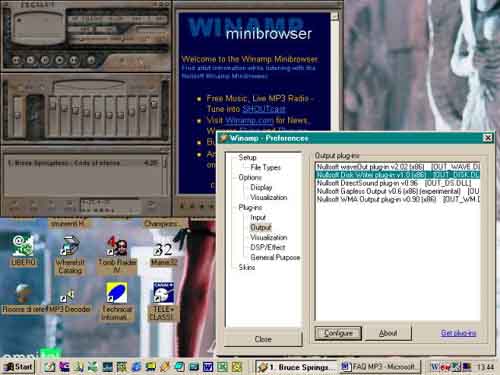Stop playback in Winamp player
The height and width of the screenshot is (375, 500).
click(60, 60)
